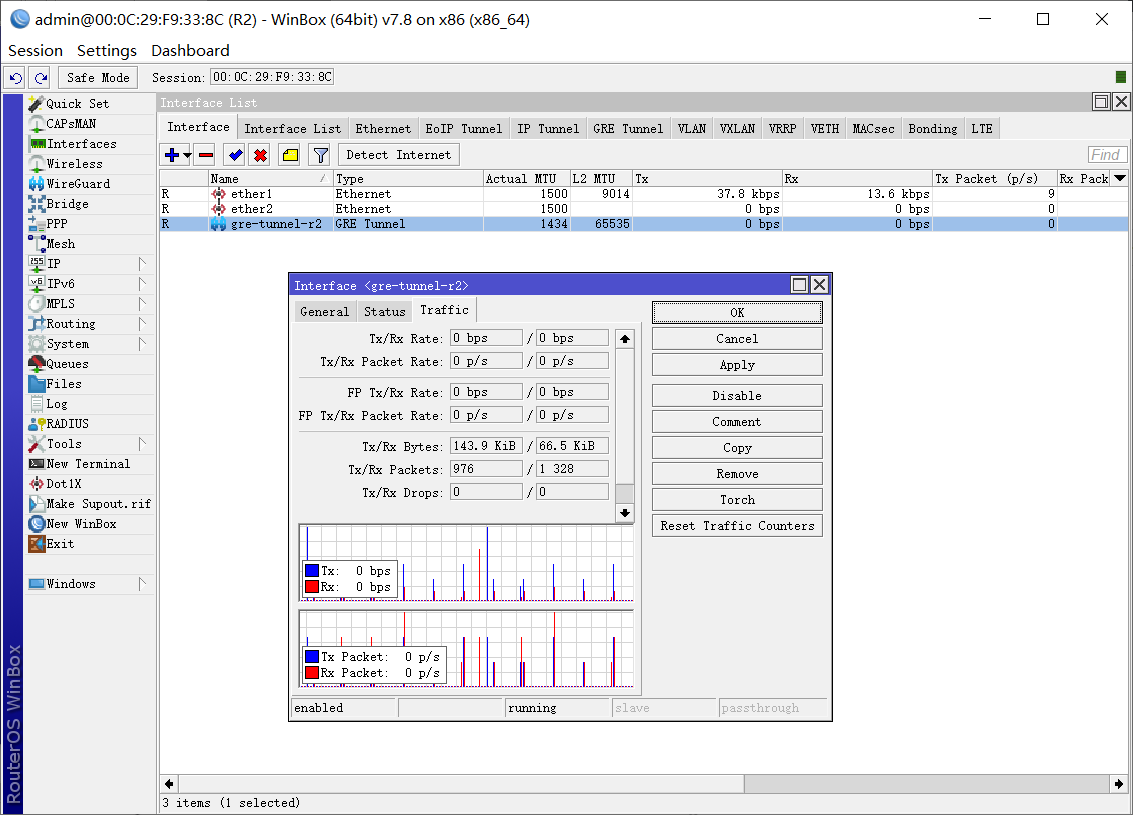The height and width of the screenshot is (815, 1133).
Task: Expand Tools submenu in sidebar
Action: point(142,444)
